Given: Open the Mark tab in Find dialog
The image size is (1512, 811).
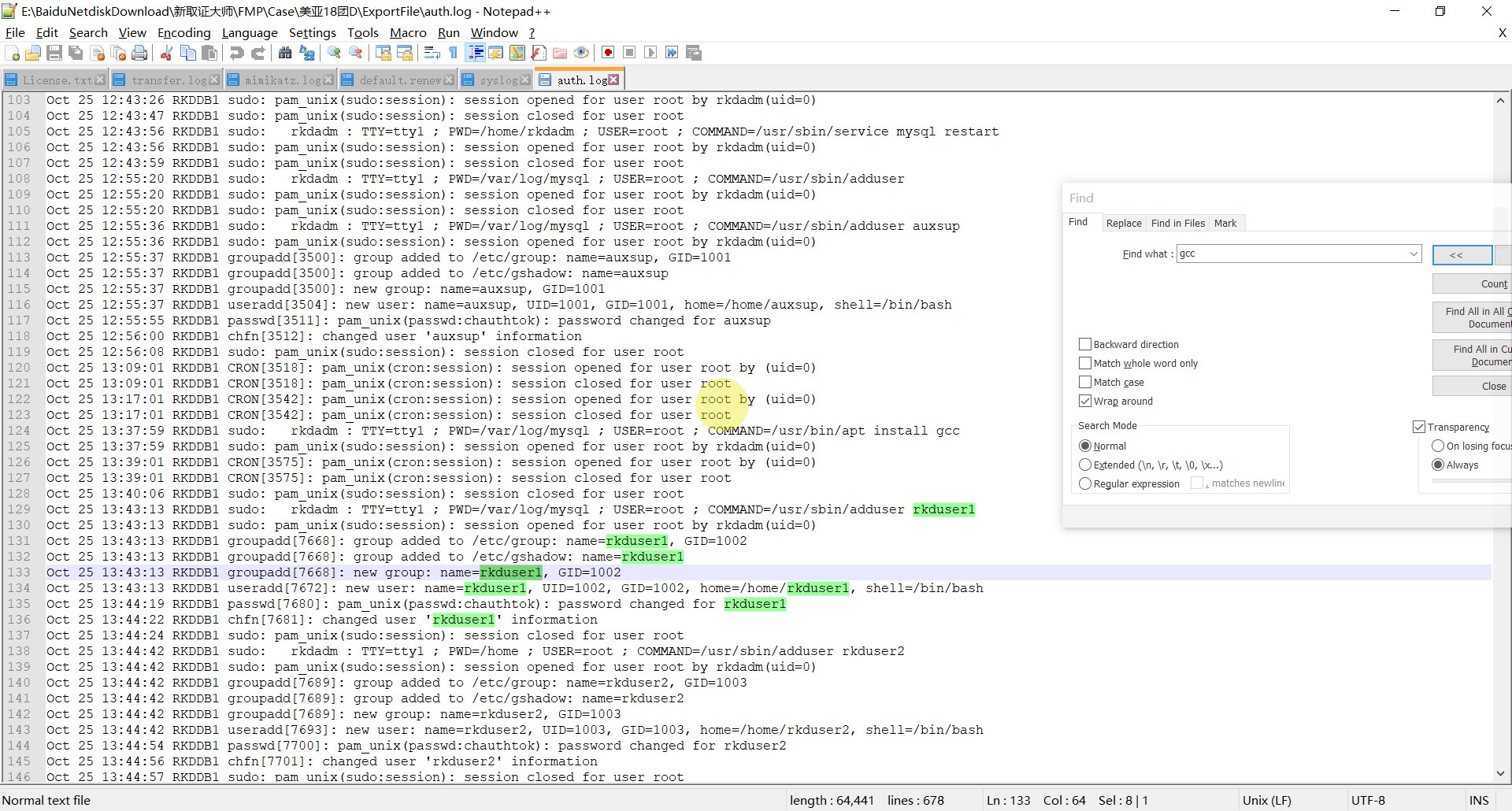Looking at the screenshot, I should point(1225,223).
